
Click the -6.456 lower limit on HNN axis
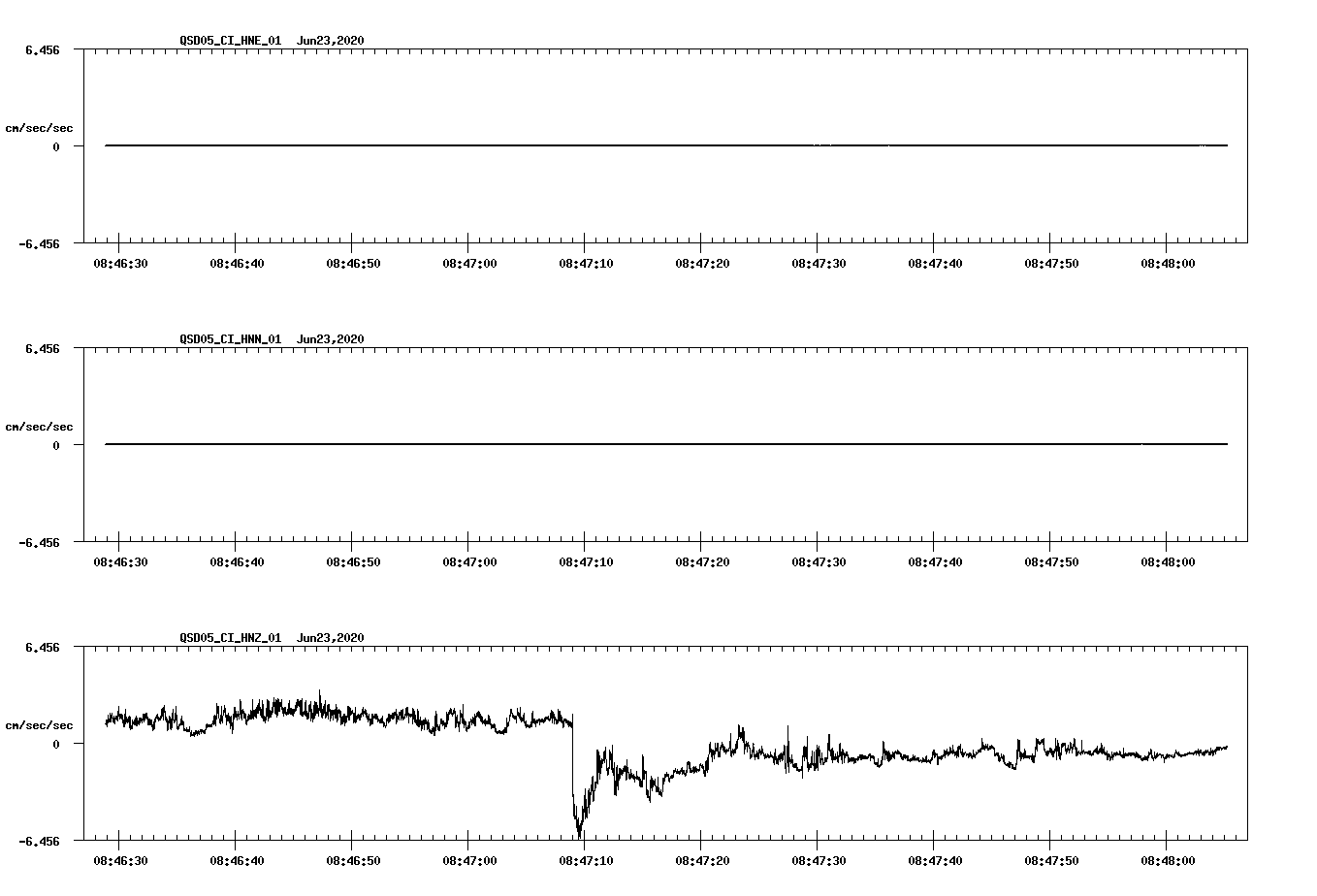[x=40, y=543]
